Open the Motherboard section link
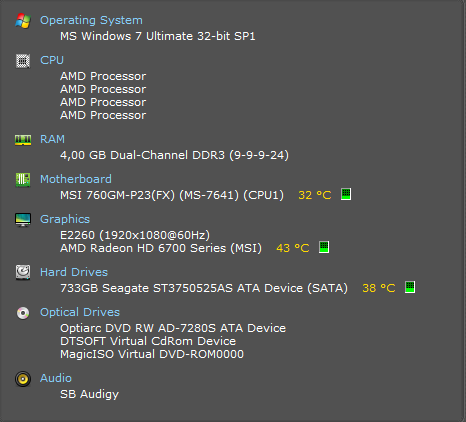Screen dimensions: 466x422 pos(76,179)
